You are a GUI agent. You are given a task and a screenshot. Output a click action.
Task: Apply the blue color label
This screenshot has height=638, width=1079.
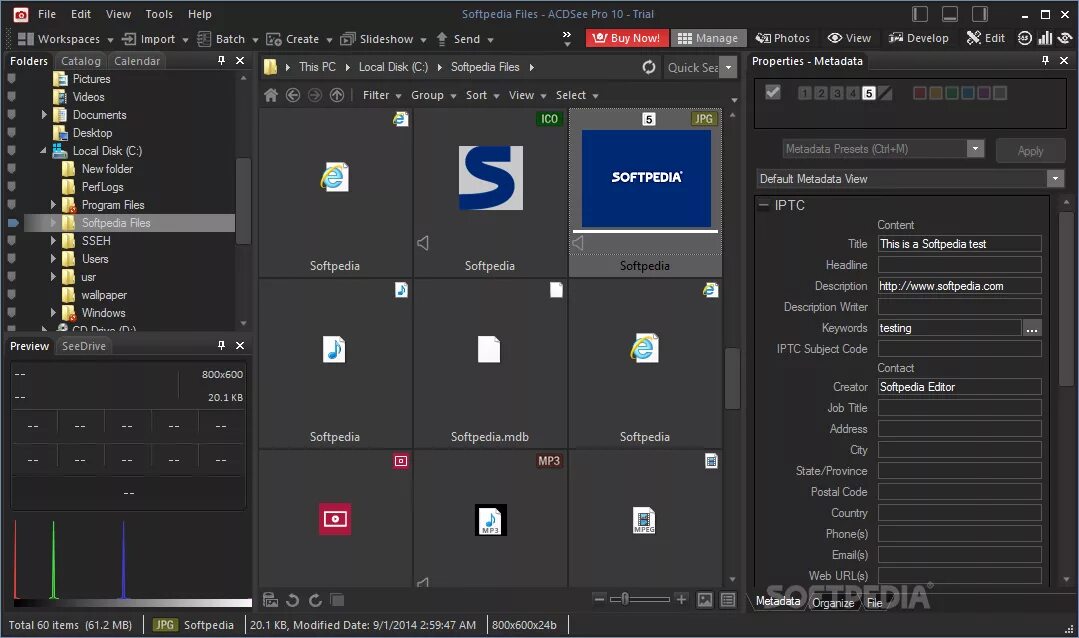968,93
